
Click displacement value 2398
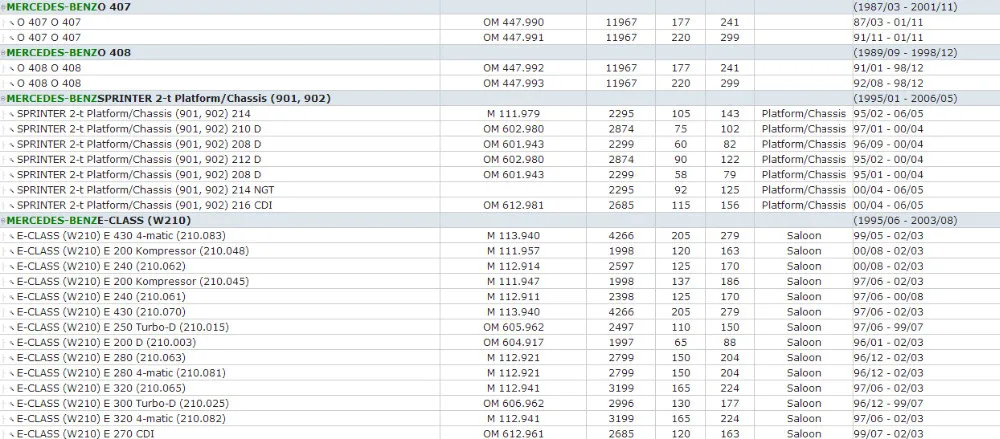click(x=621, y=297)
